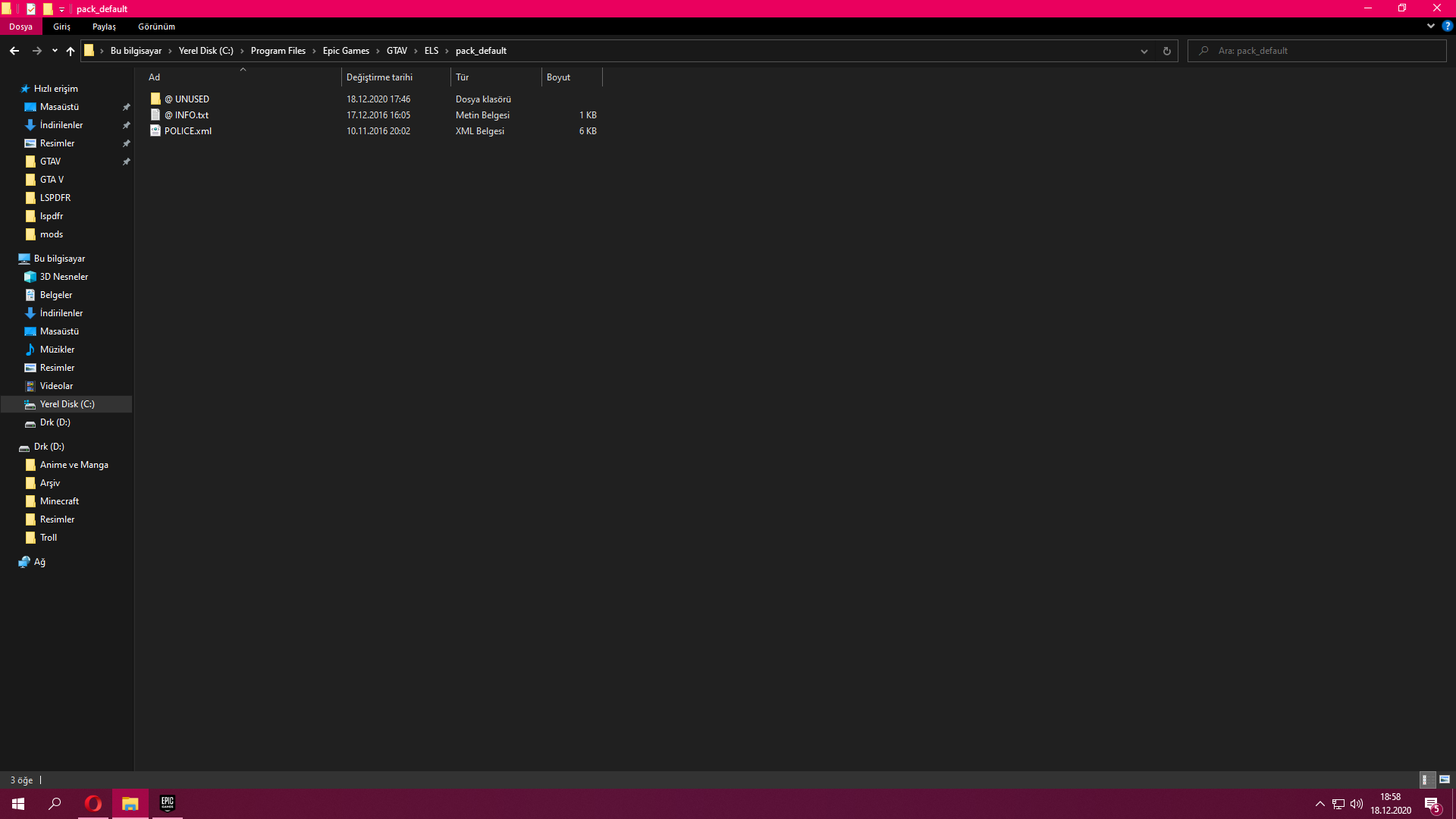Refresh the pack_default folder view
The image size is (1456, 819).
pyautogui.click(x=1166, y=51)
